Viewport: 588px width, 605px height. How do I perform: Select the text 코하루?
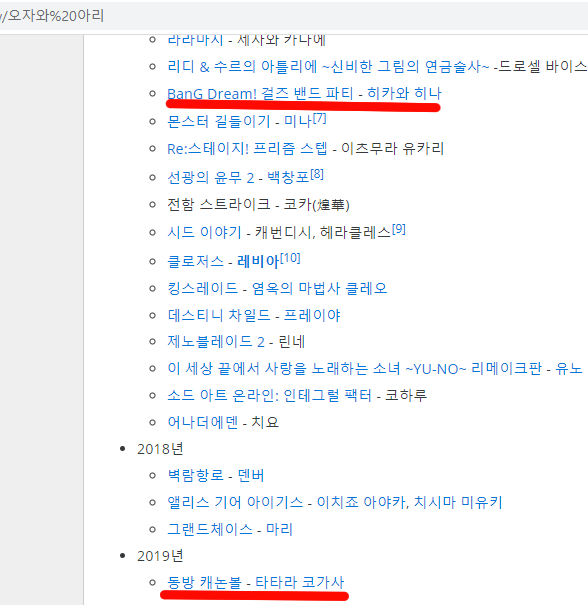406,396
